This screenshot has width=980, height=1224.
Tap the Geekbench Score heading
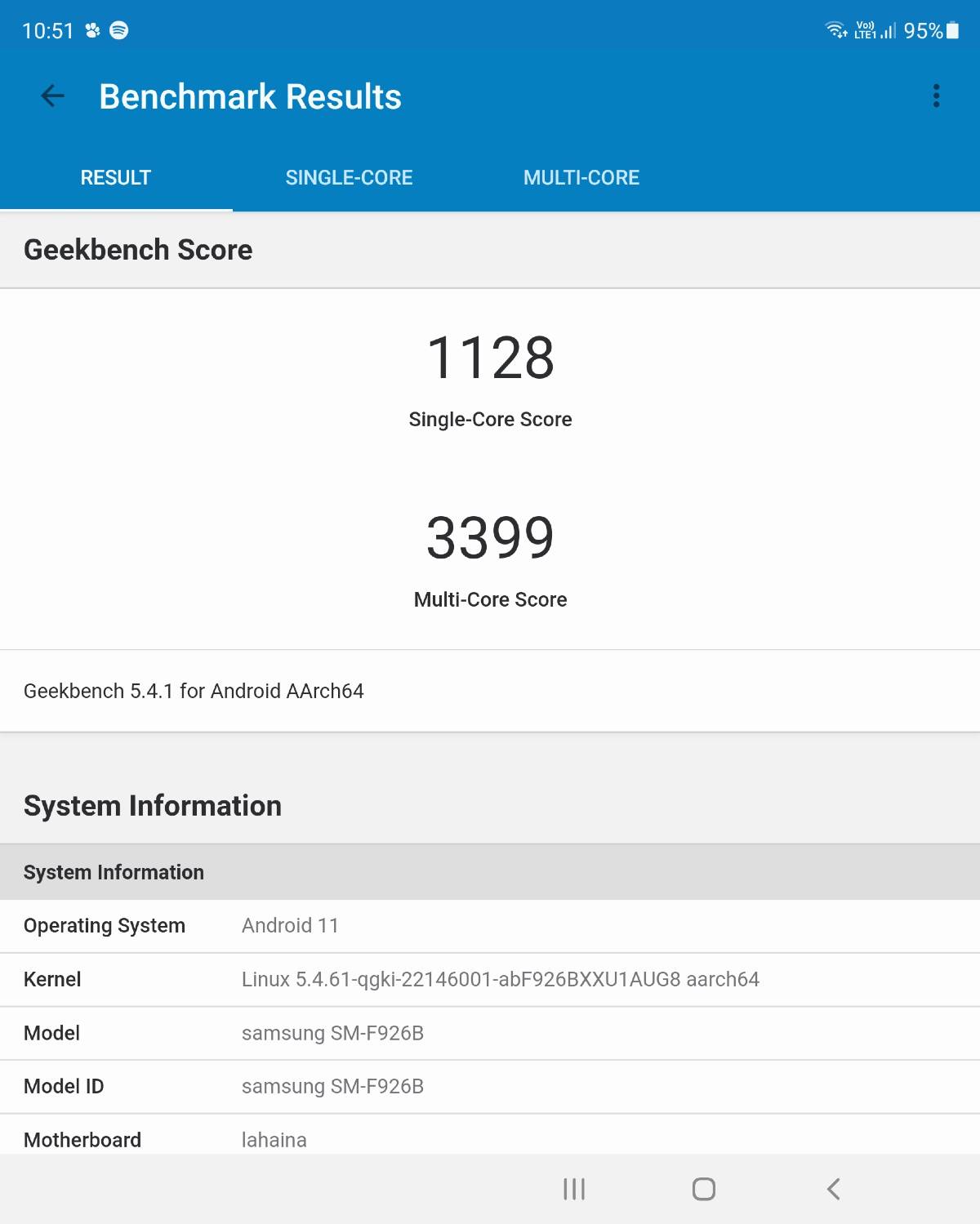point(138,250)
